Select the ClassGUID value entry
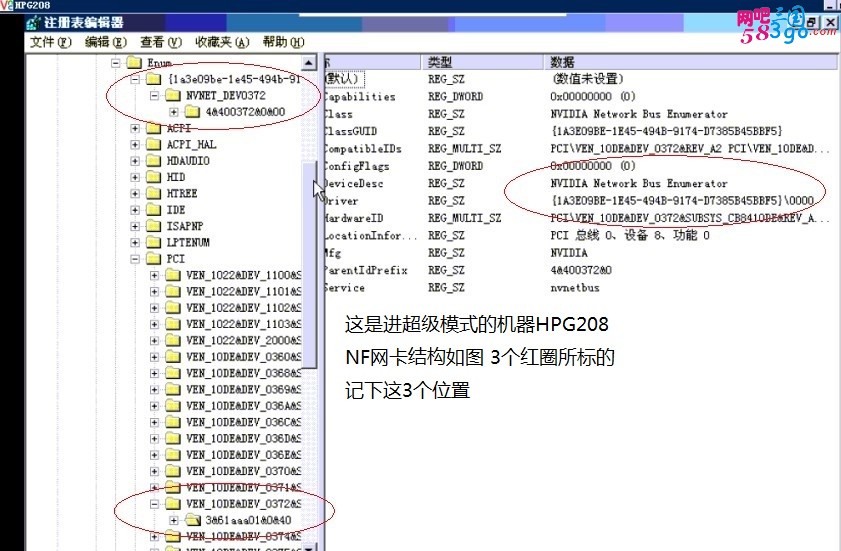Image resolution: width=841 pixels, height=551 pixels. point(351,131)
